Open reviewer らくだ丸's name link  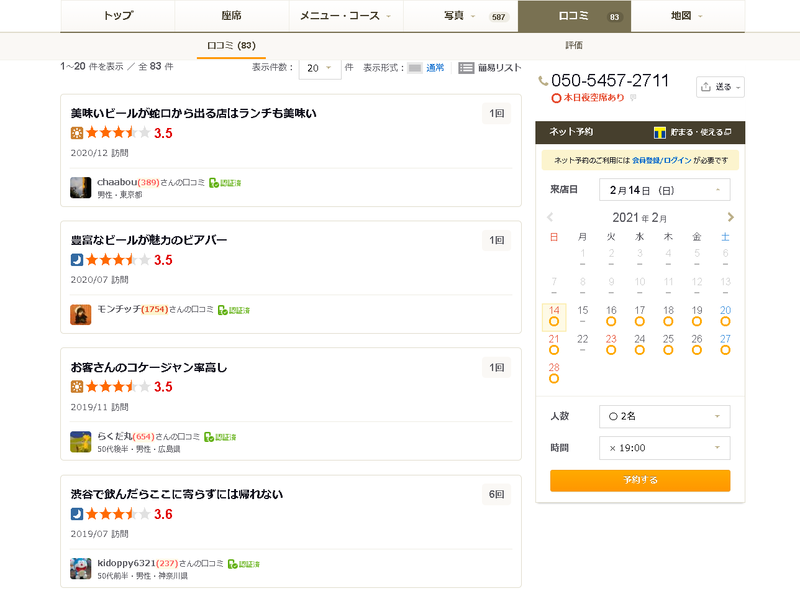pos(114,436)
